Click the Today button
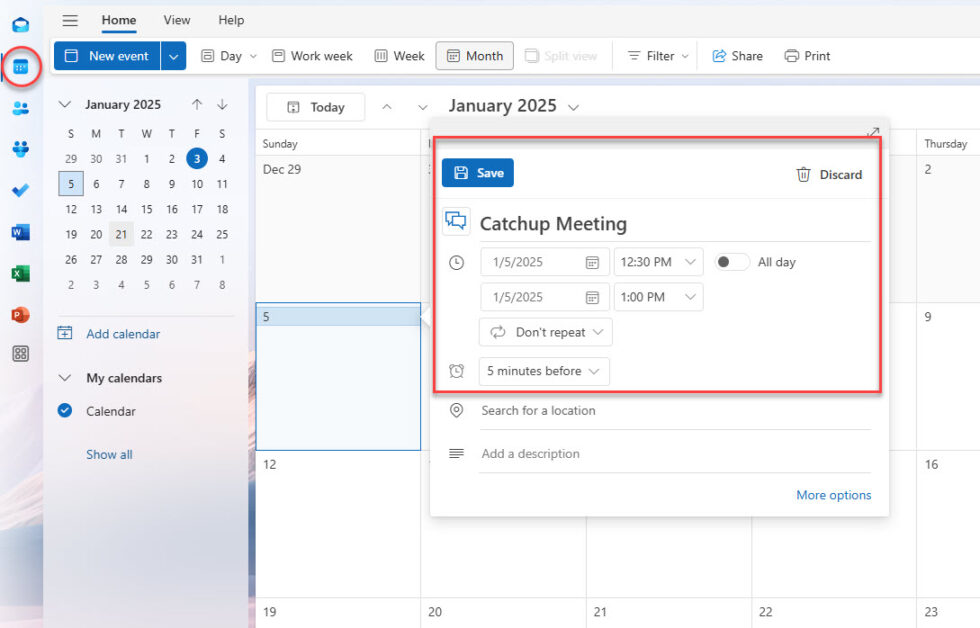This screenshot has height=628, width=980. pyautogui.click(x=316, y=107)
